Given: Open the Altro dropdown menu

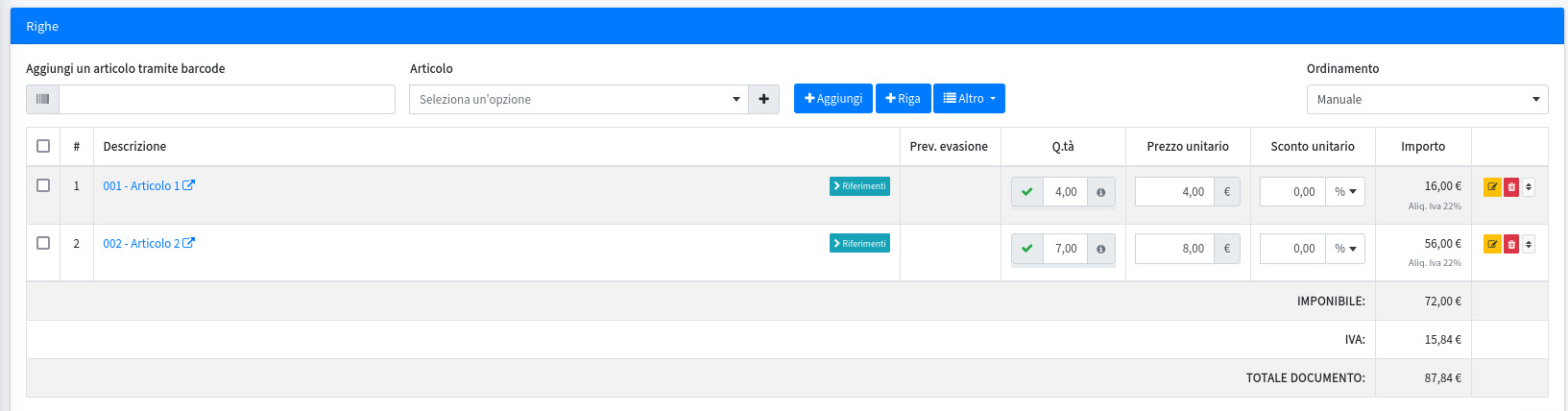Looking at the screenshot, I should point(969,99).
